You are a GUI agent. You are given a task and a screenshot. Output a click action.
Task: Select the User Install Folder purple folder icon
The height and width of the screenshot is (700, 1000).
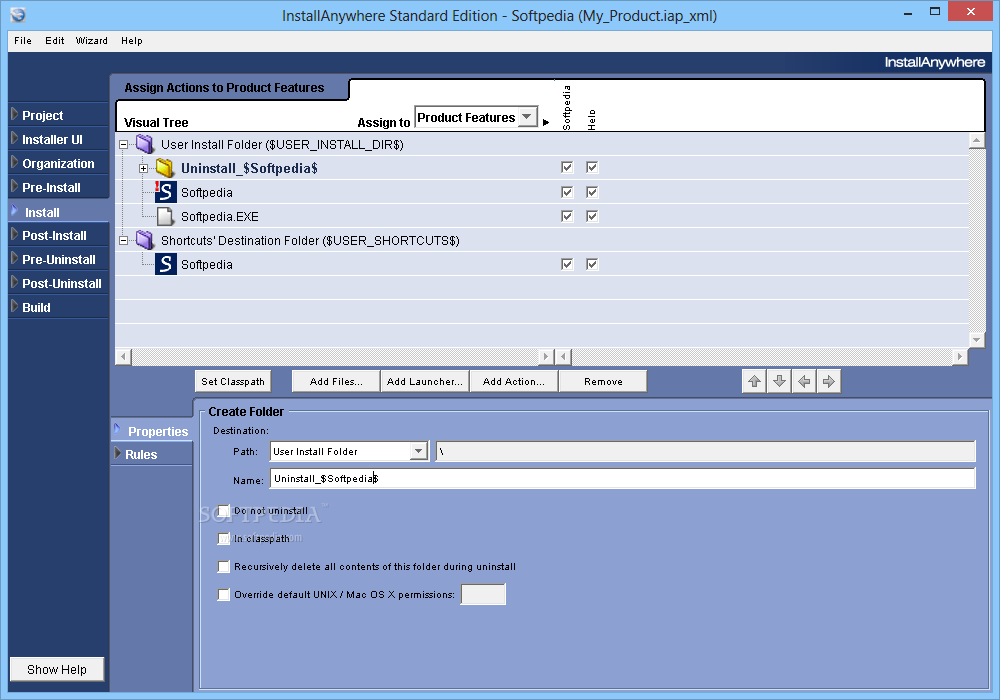145,144
